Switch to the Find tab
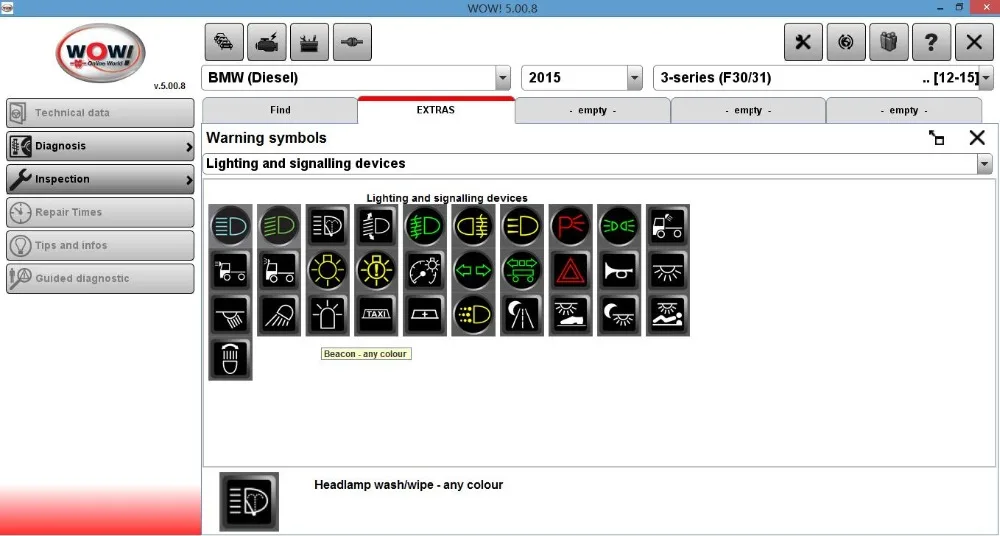Screen dimensions: 1000x536 pyautogui.click(x=280, y=110)
